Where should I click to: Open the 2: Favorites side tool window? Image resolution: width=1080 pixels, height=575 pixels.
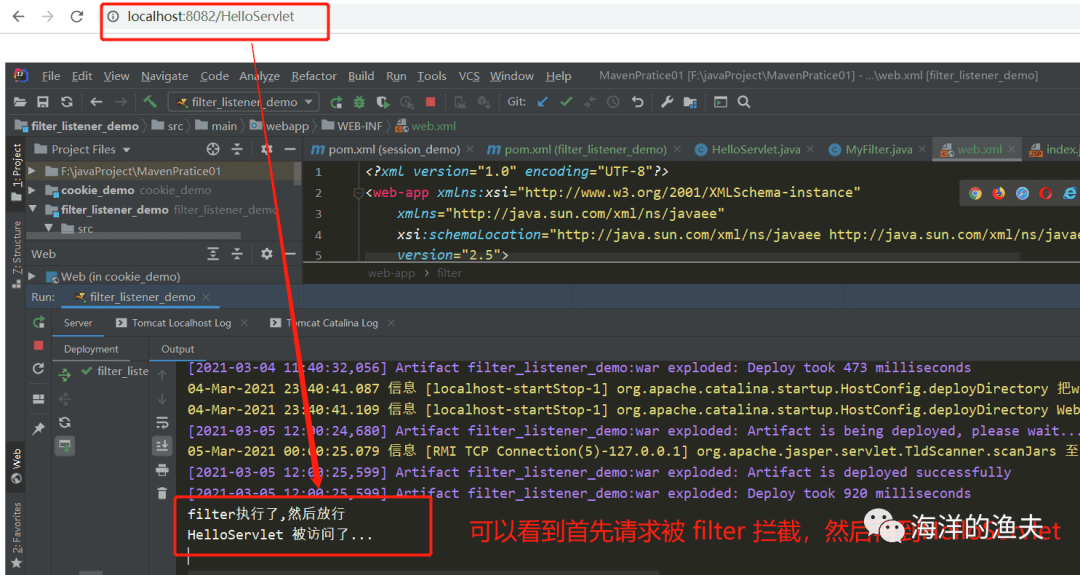click(x=17, y=536)
